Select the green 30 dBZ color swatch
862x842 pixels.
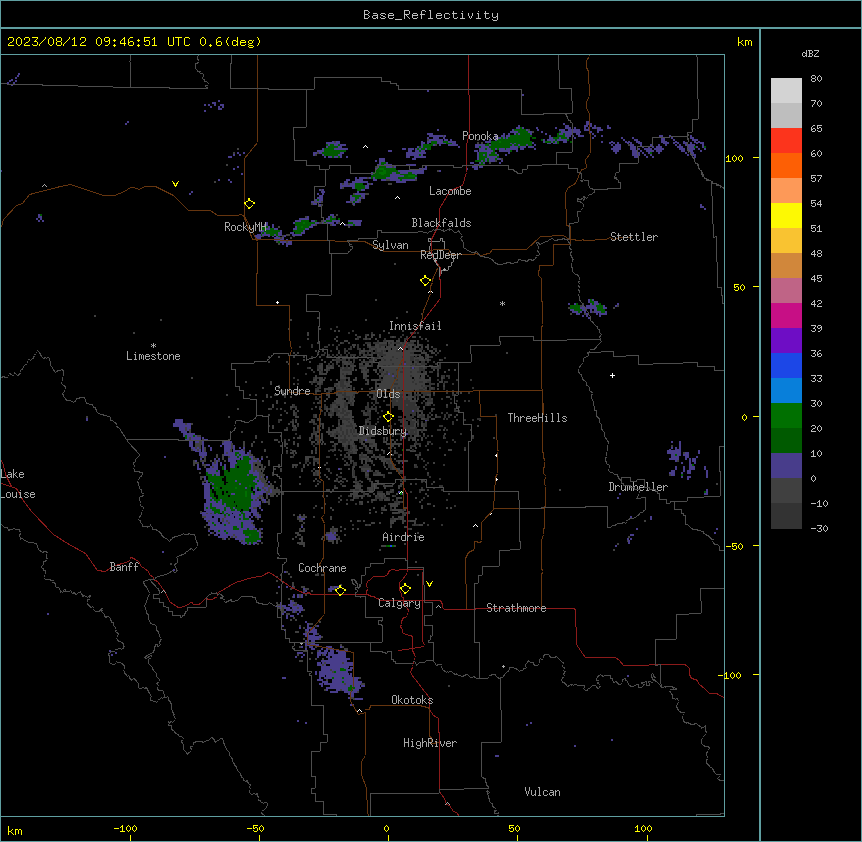(x=786, y=416)
